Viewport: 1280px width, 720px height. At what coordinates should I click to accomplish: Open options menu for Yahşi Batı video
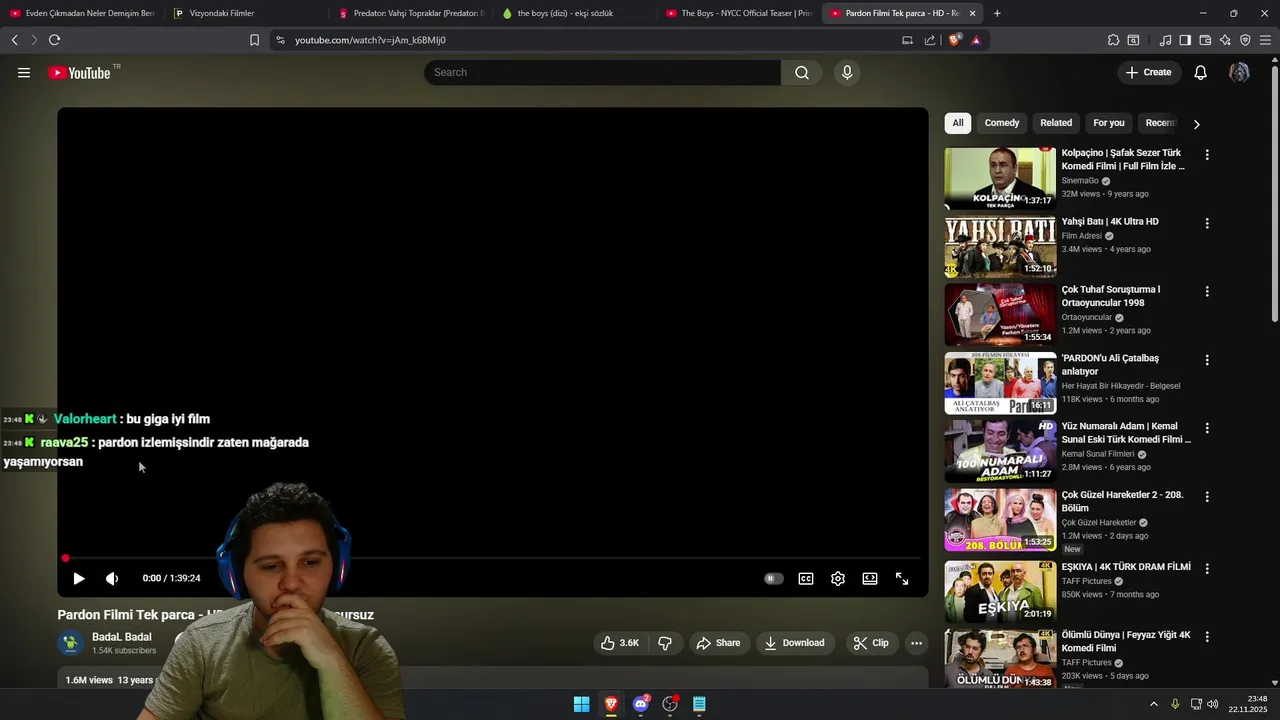point(1207,223)
